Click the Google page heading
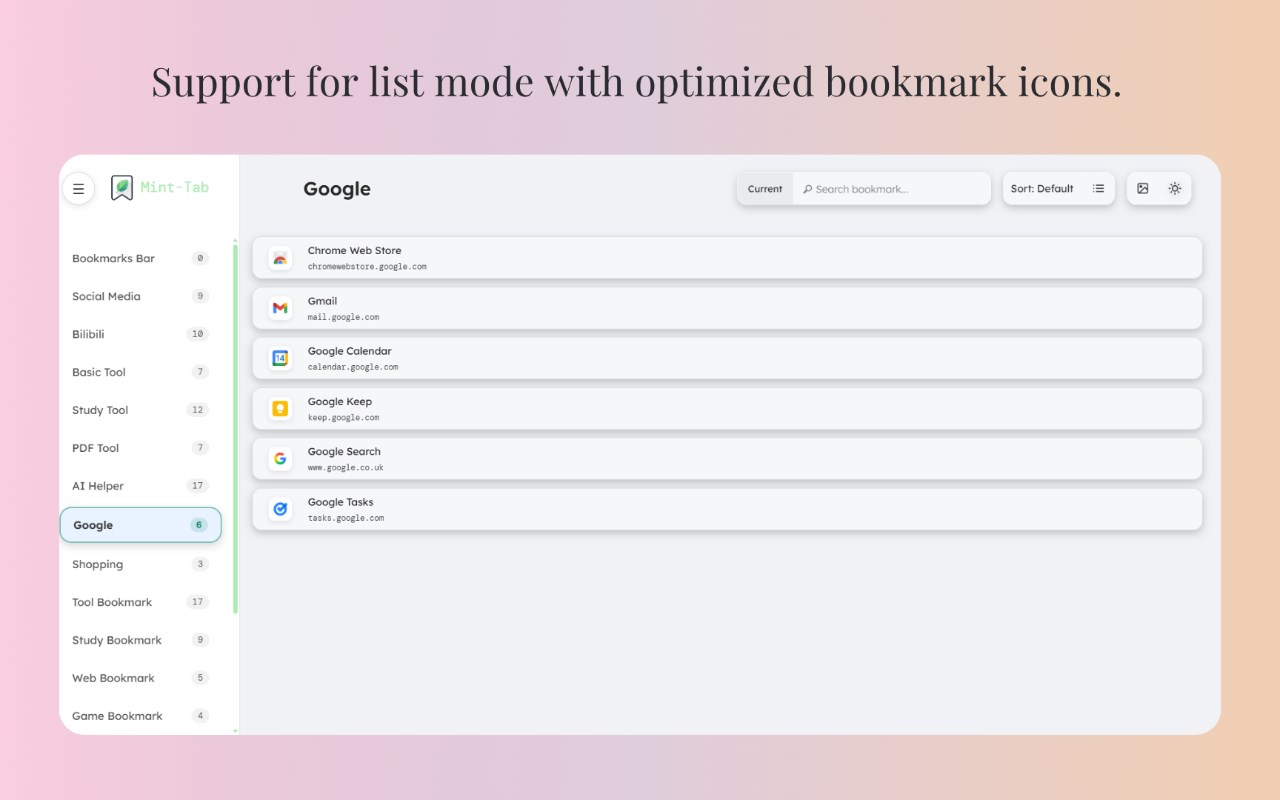 pyautogui.click(x=337, y=189)
